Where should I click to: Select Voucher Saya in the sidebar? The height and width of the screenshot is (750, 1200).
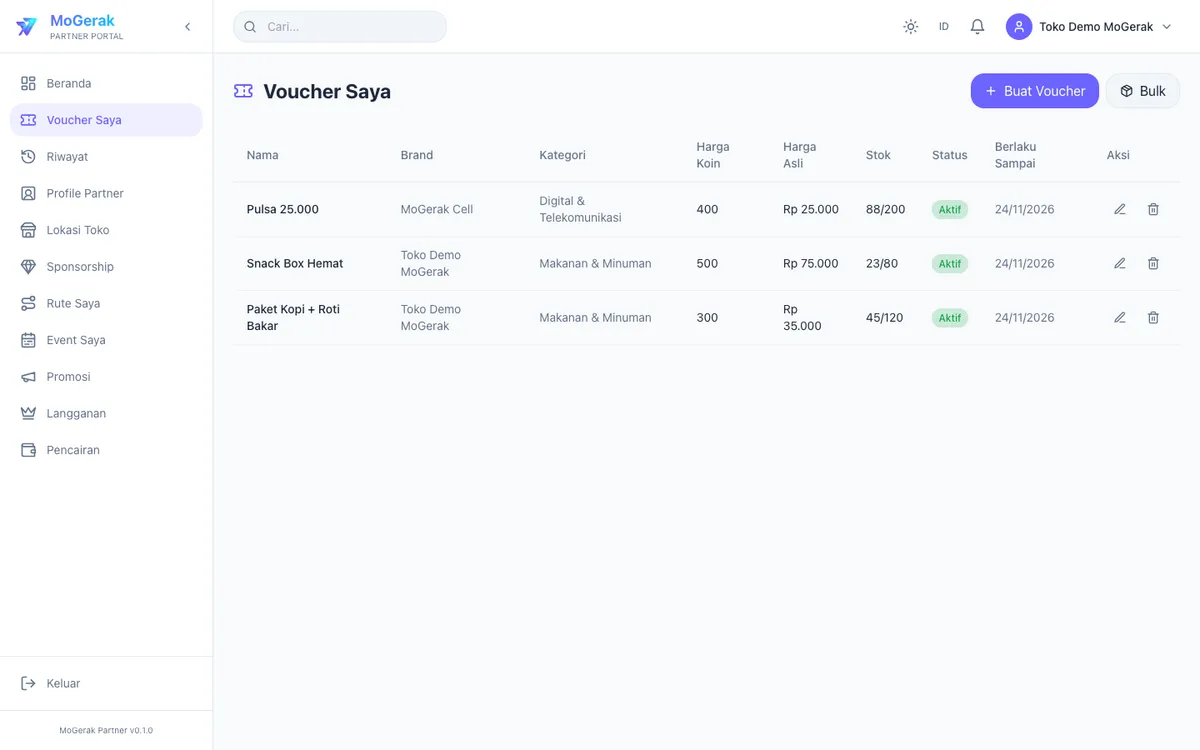tap(106, 120)
